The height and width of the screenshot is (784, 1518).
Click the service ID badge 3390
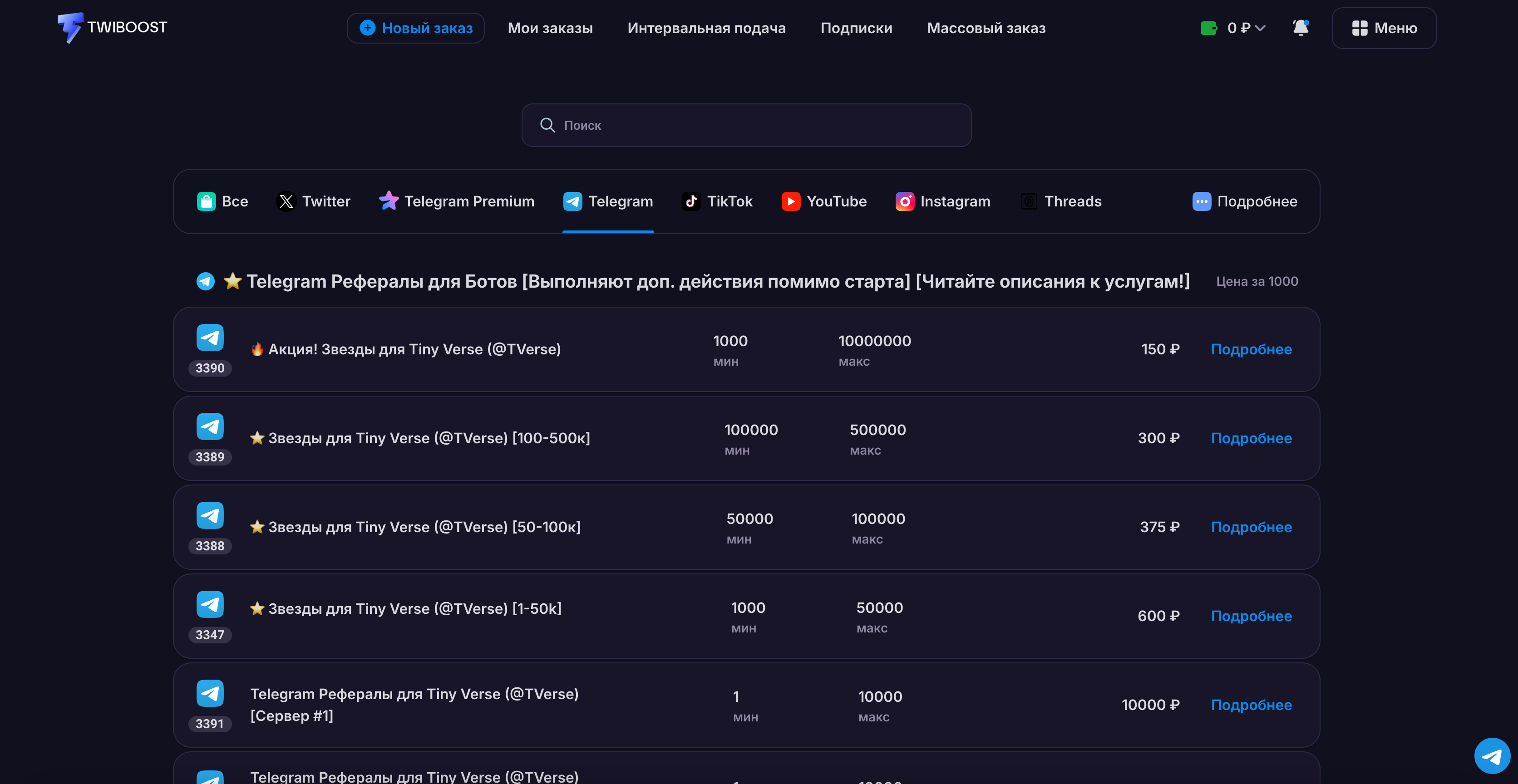tap(210, 368)
